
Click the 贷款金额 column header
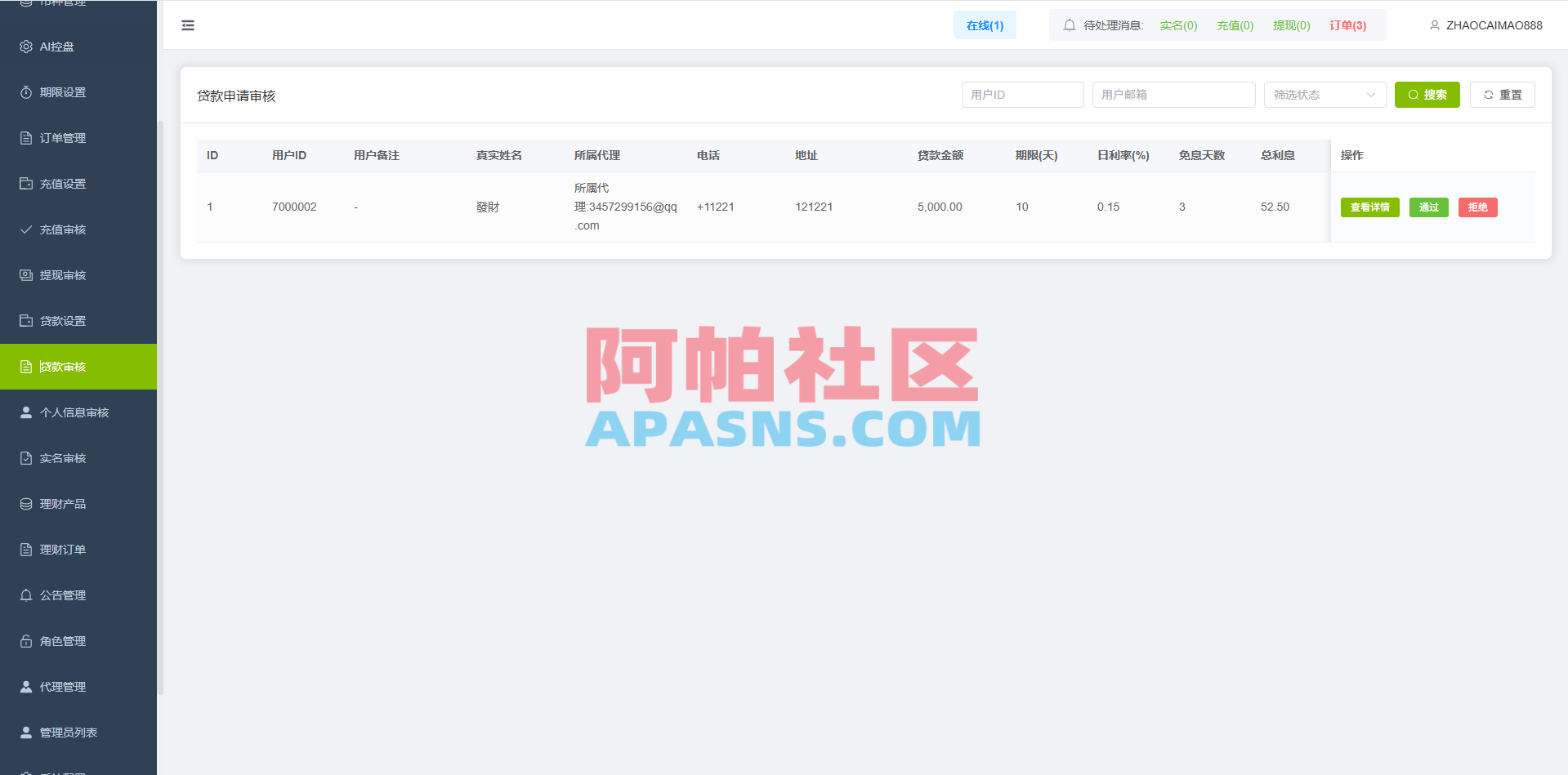point(940,155)
